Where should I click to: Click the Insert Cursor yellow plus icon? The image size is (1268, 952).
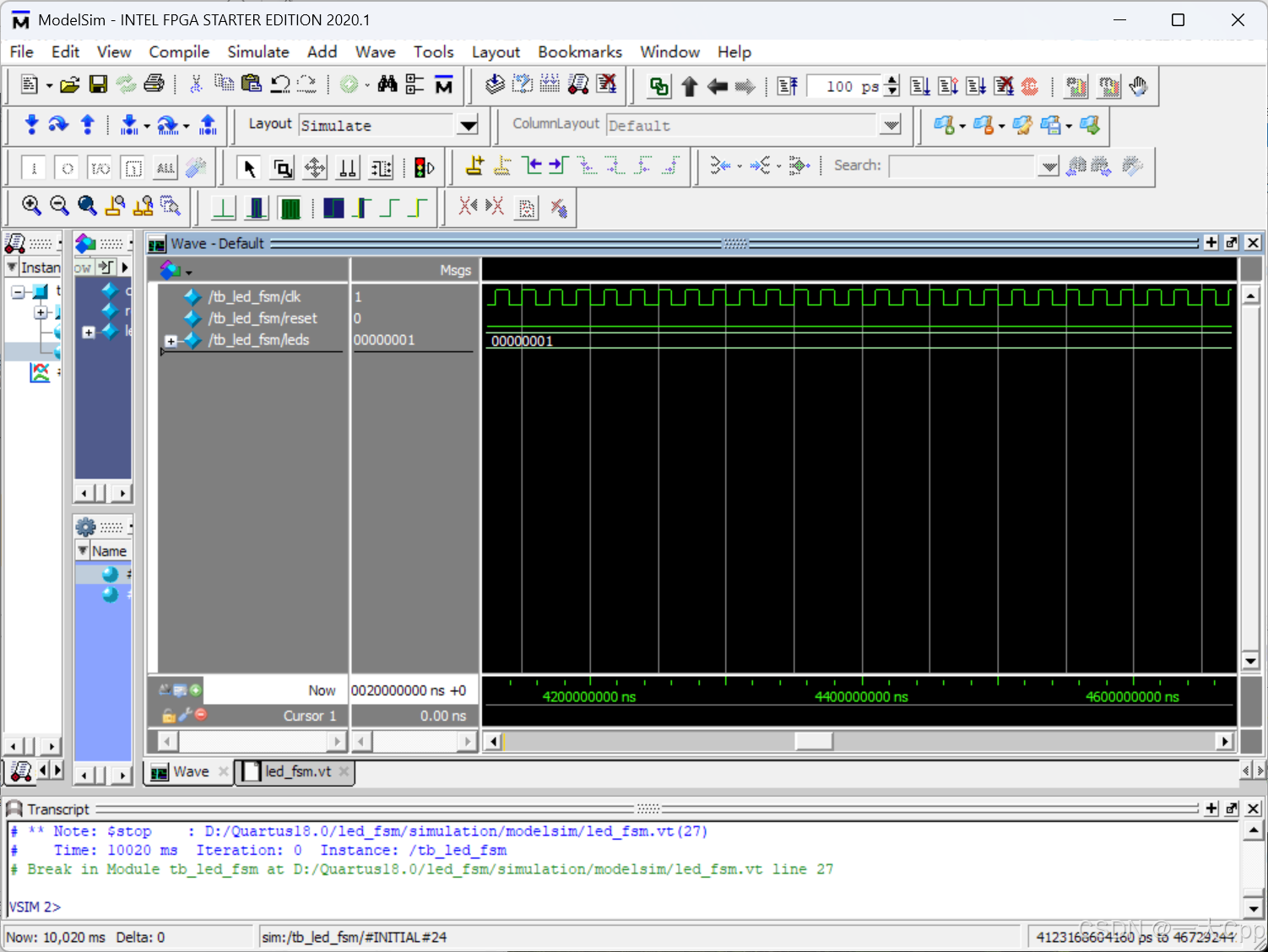[475, 165]
